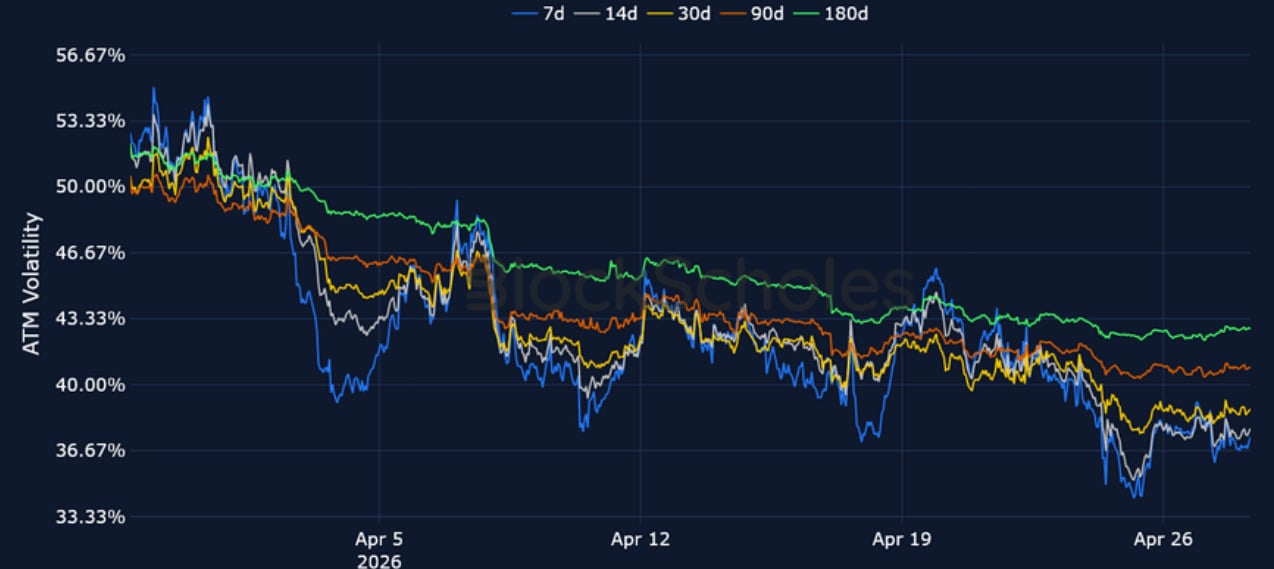Click the 56.67% y-axis tick label

click(x=88, y=55)
